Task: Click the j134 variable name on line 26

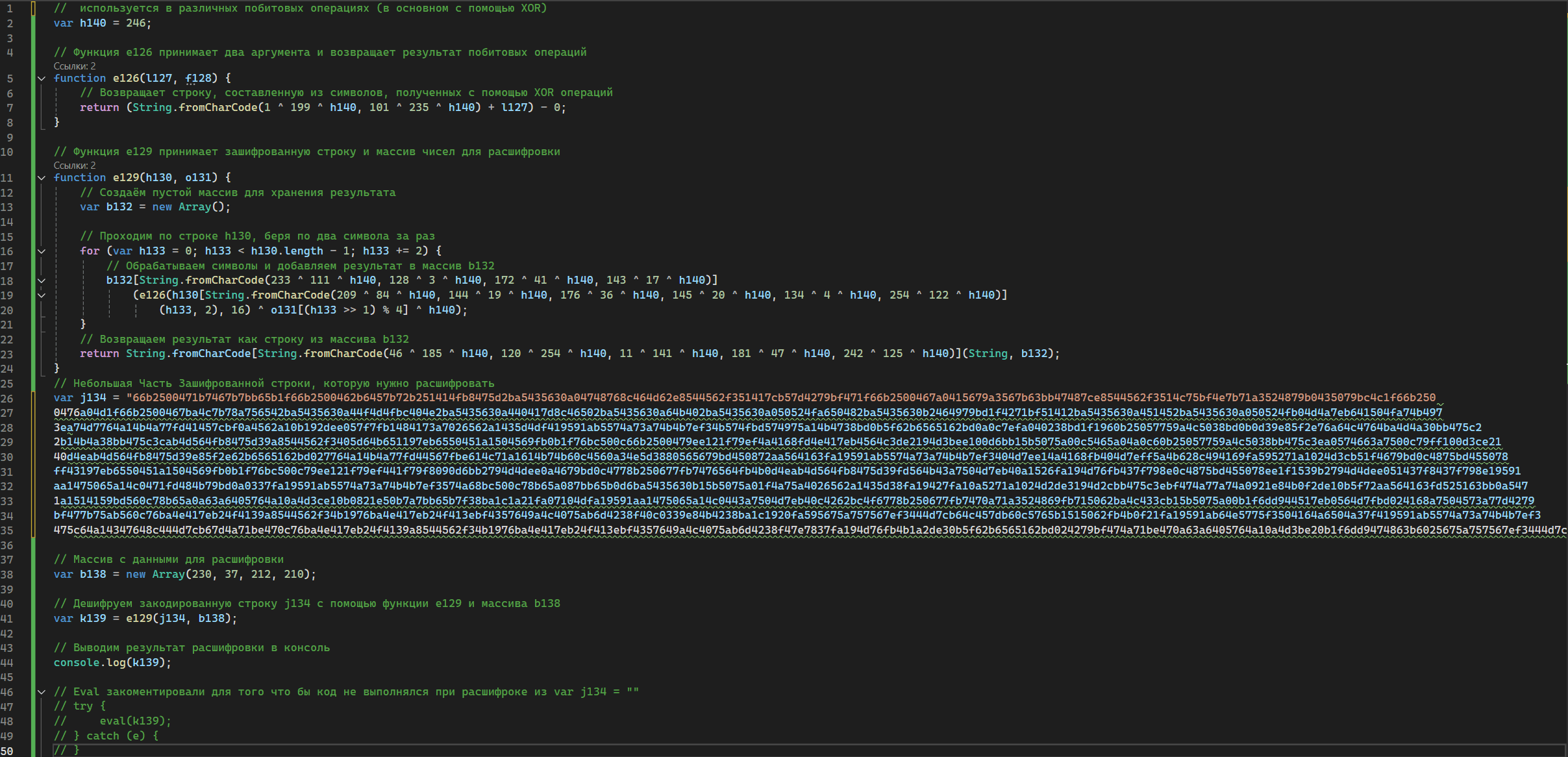Action: (93, 398)
